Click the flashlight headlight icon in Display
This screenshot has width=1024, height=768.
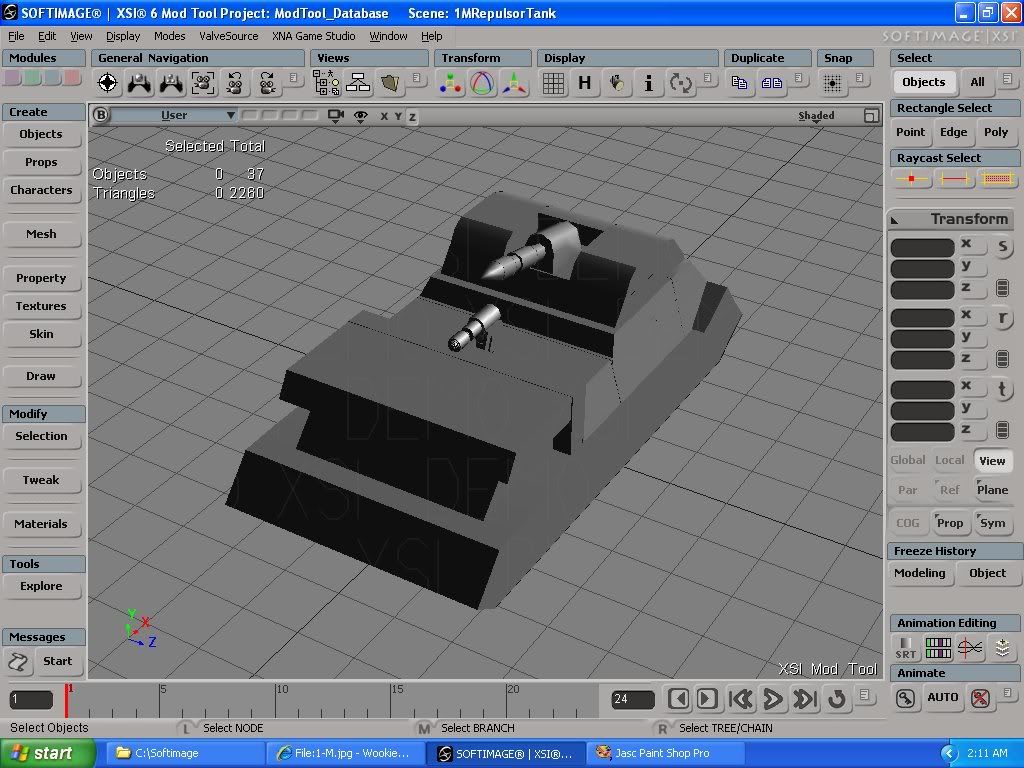coord(616,83)
